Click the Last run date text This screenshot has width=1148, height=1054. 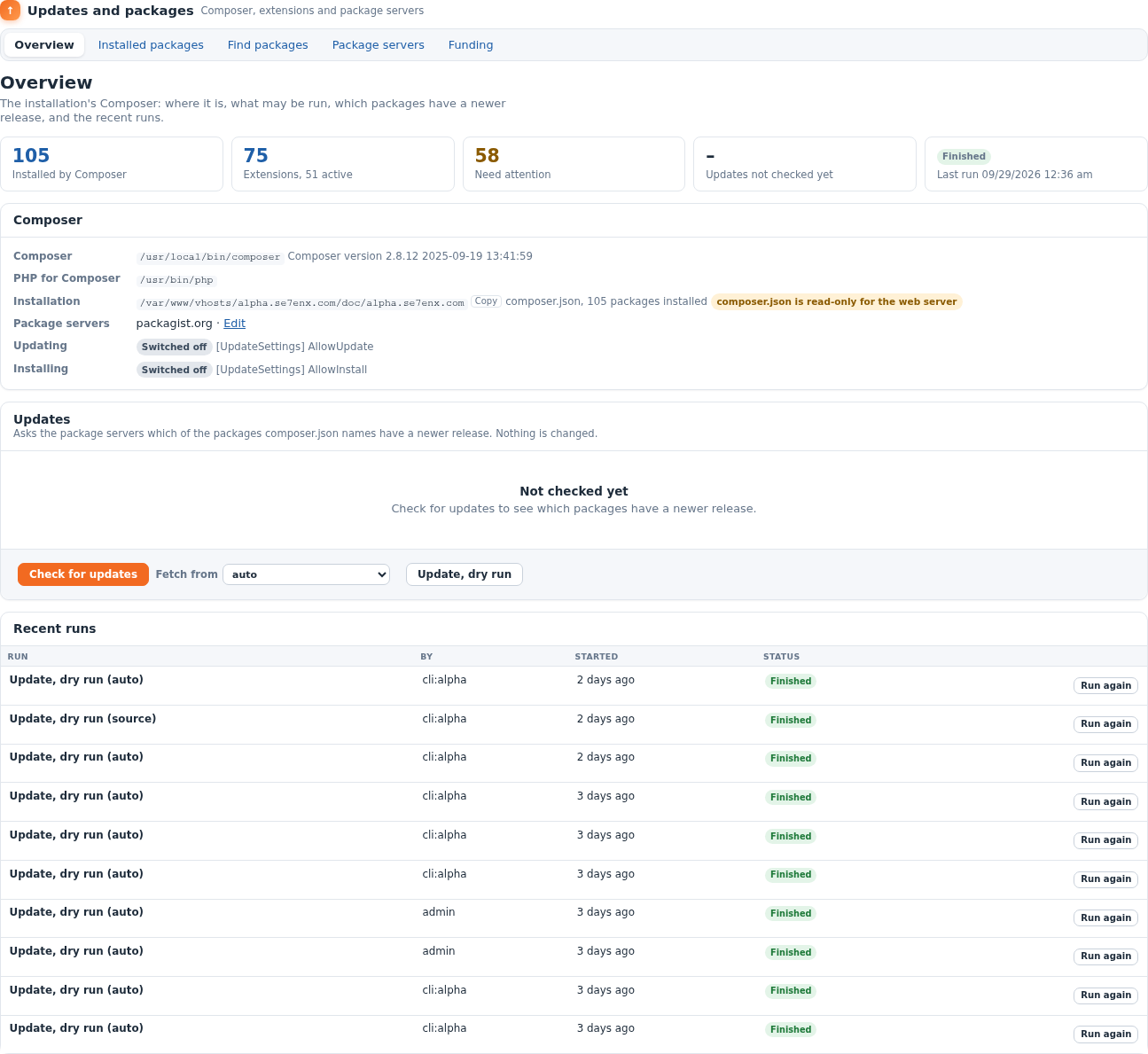coord(1014,175)
